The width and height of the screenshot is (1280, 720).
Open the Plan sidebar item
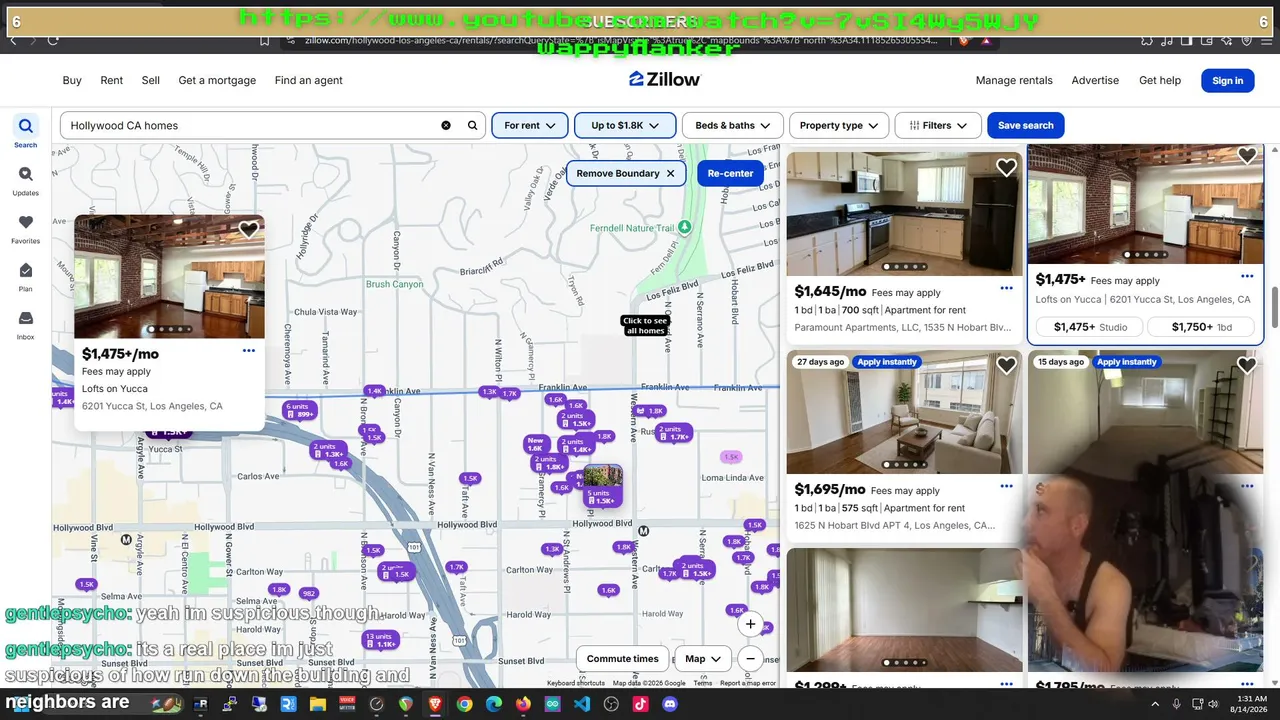point(26,276)
